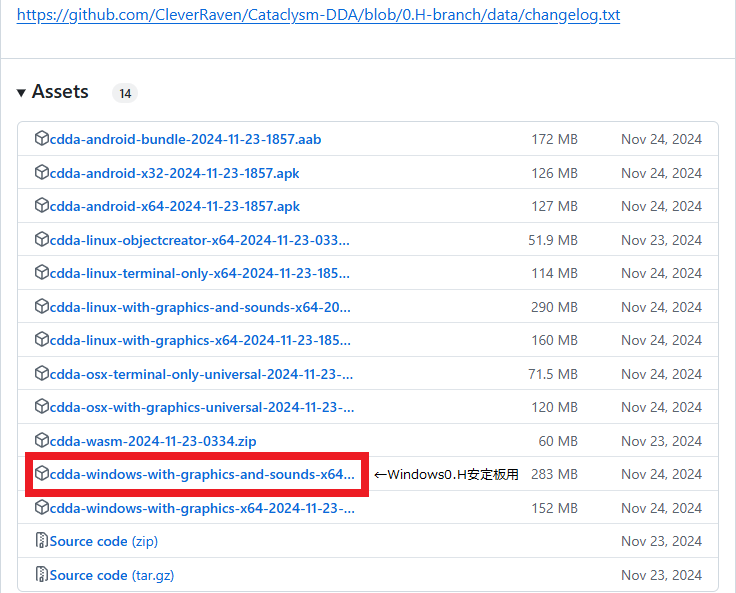
Task: Click package icon beside windows-with-graphics-and-sounds
Action: tap(42, 473)
